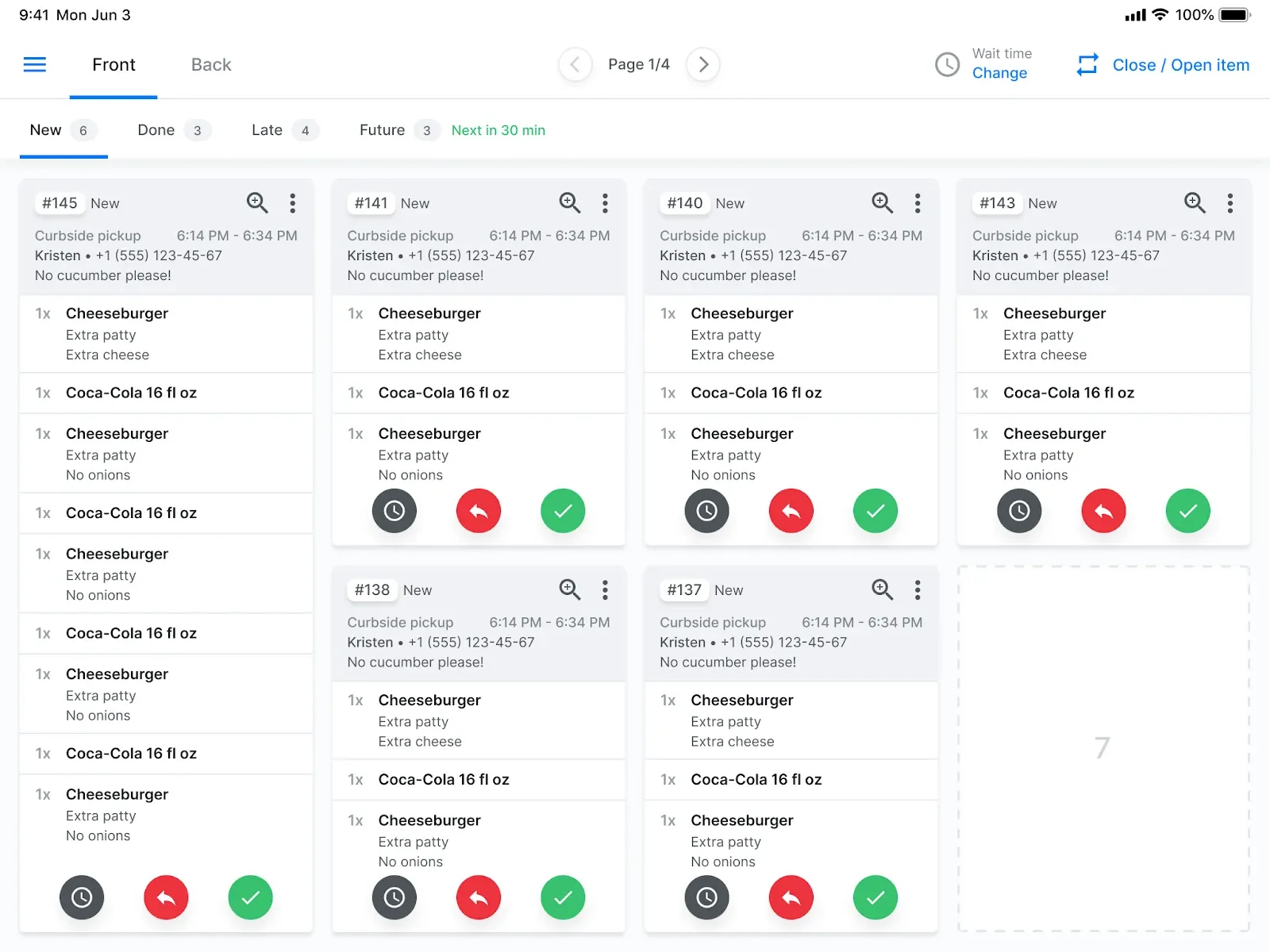
Task: Switch to the Back tab
Action: pos(211,65)
